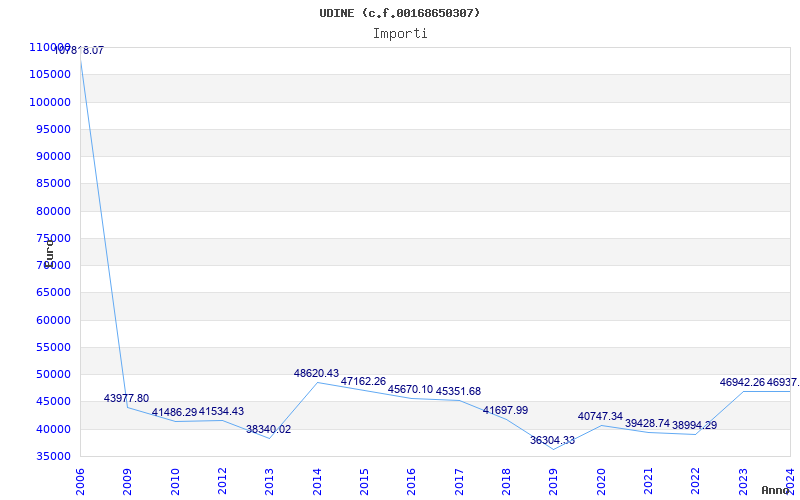Click the 55000 y-axis value
Screen dimensions: 800x500
coord(53,347)
